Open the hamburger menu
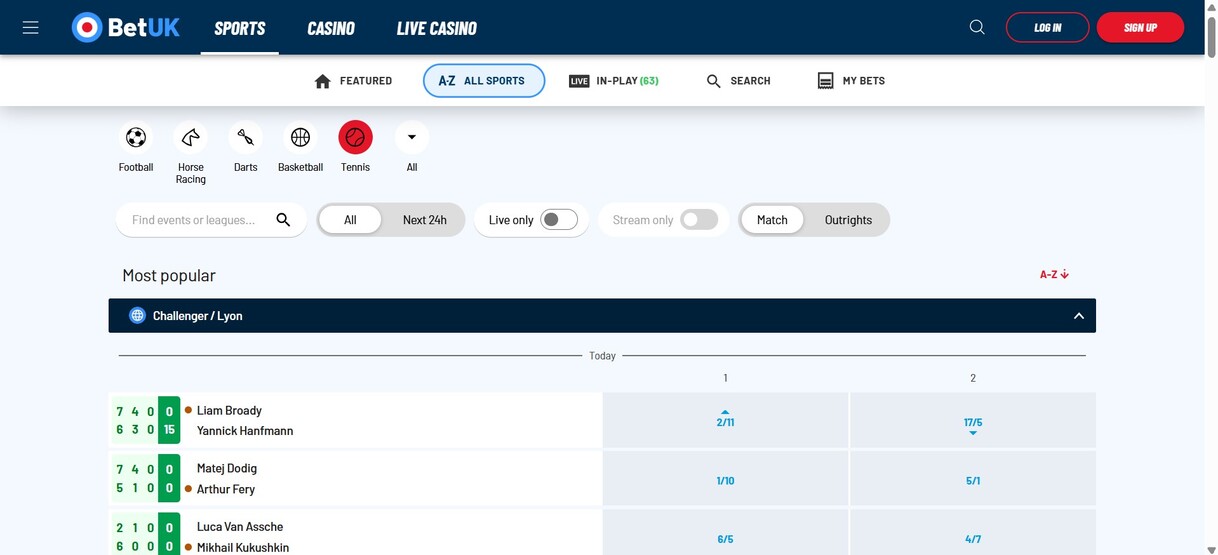 coord(31,28)
